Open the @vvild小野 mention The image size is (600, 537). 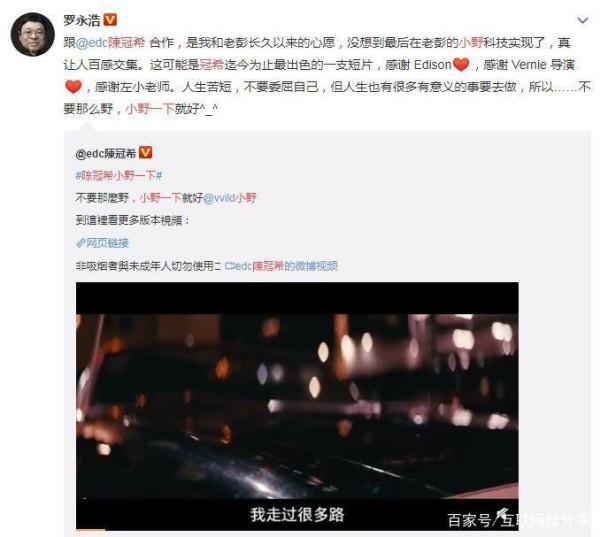[230, 198]
